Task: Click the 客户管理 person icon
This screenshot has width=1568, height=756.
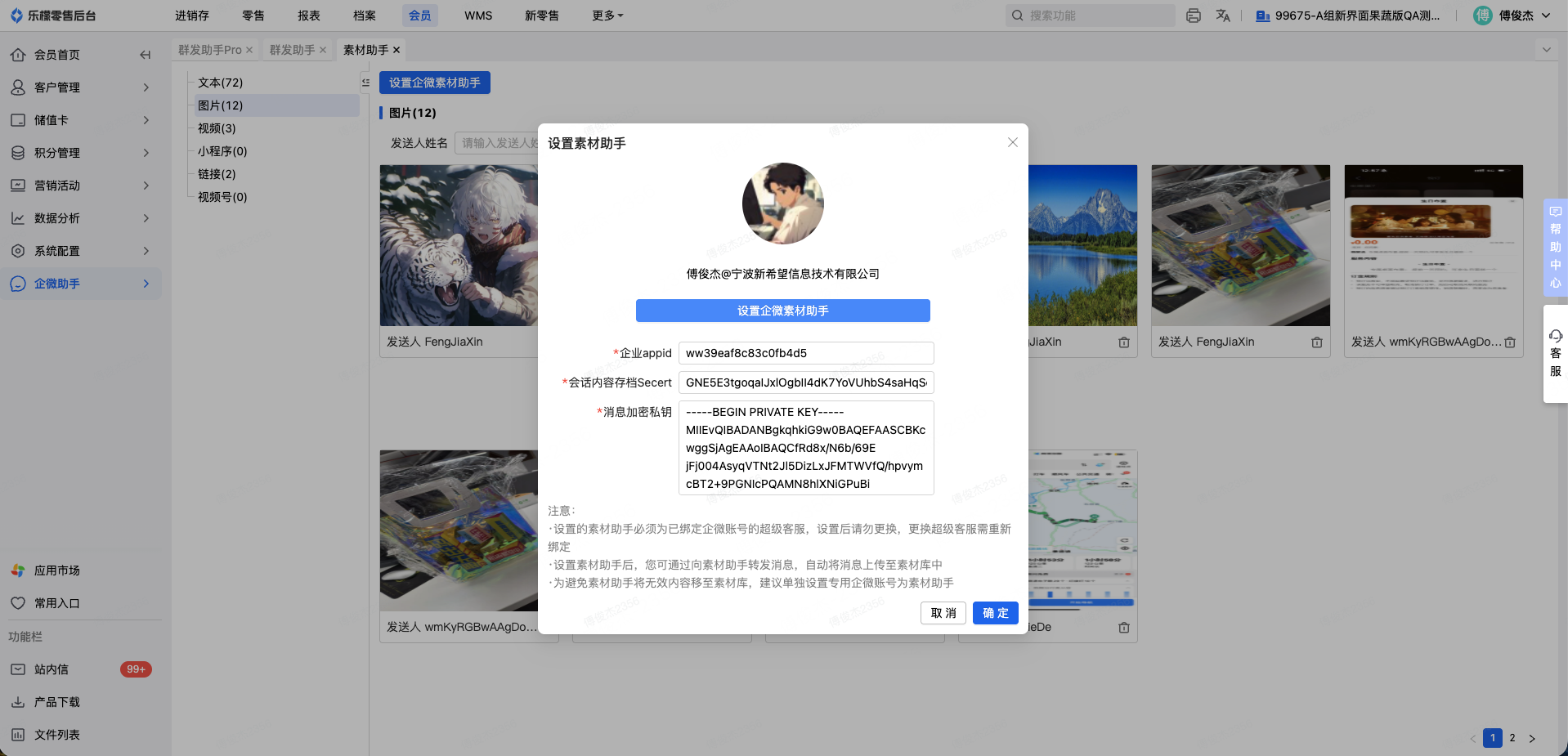Action: tap(18, 87)
